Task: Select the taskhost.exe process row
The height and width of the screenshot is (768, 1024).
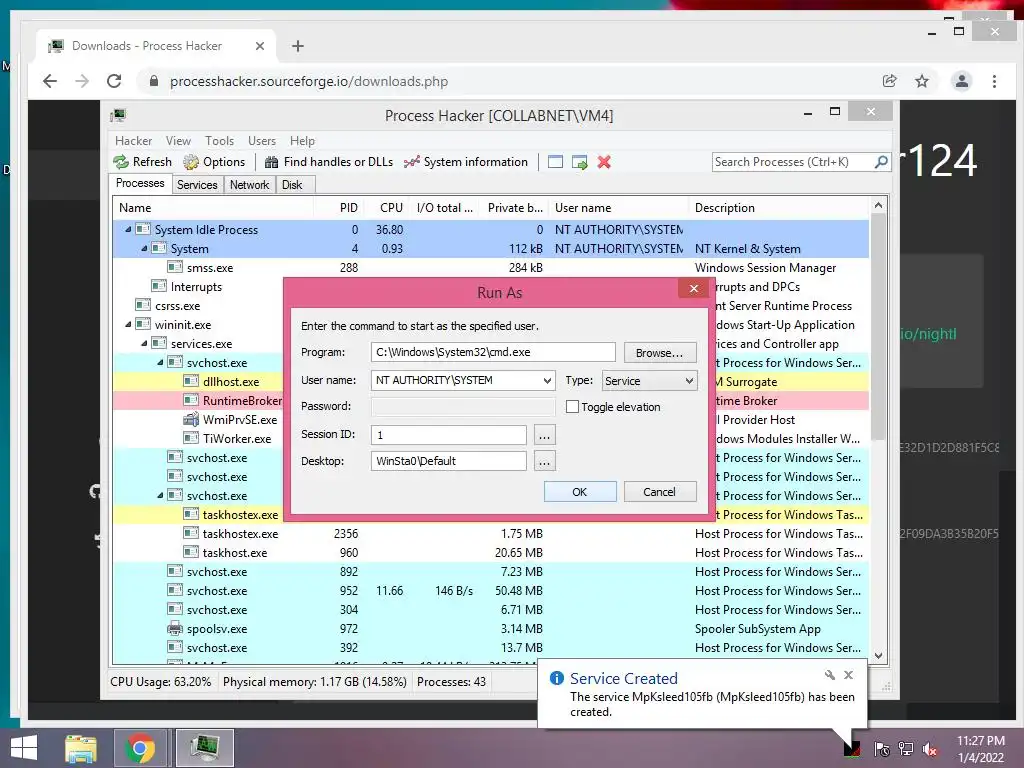Action: (x=490, y=552)
